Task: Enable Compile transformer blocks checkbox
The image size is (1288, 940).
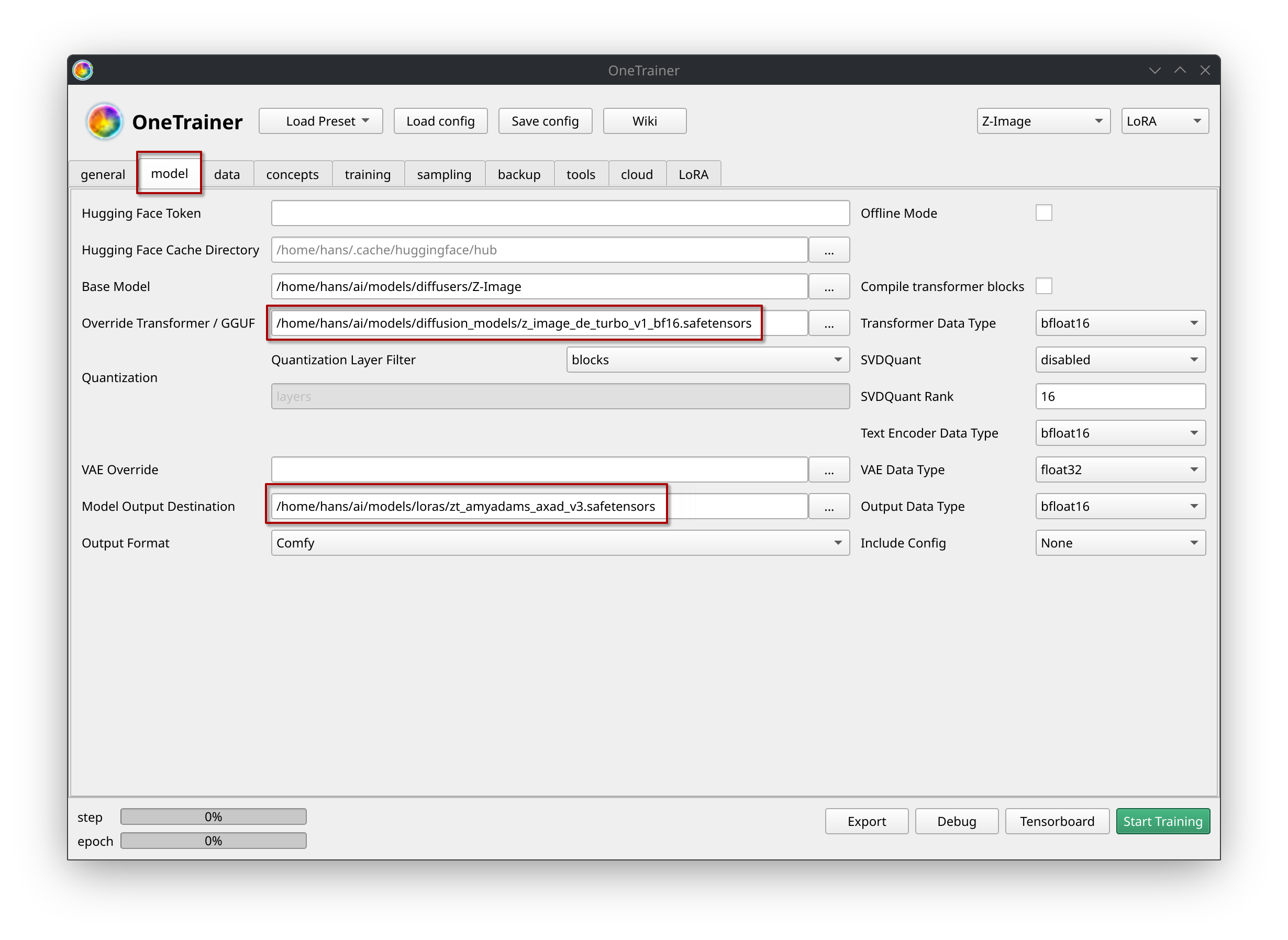Action: (x=1044, y=286)
